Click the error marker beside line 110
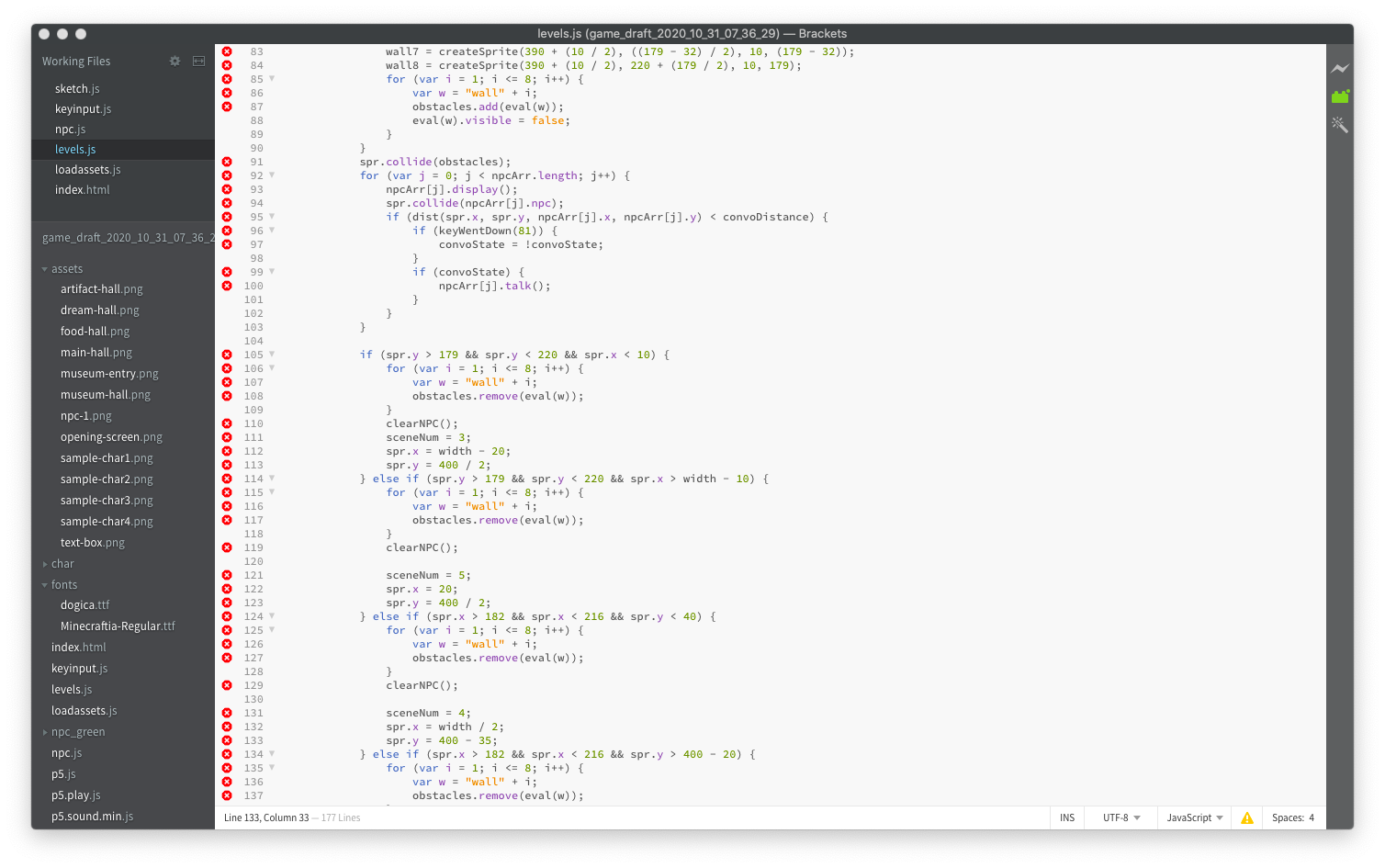 [x=227, y=423]
